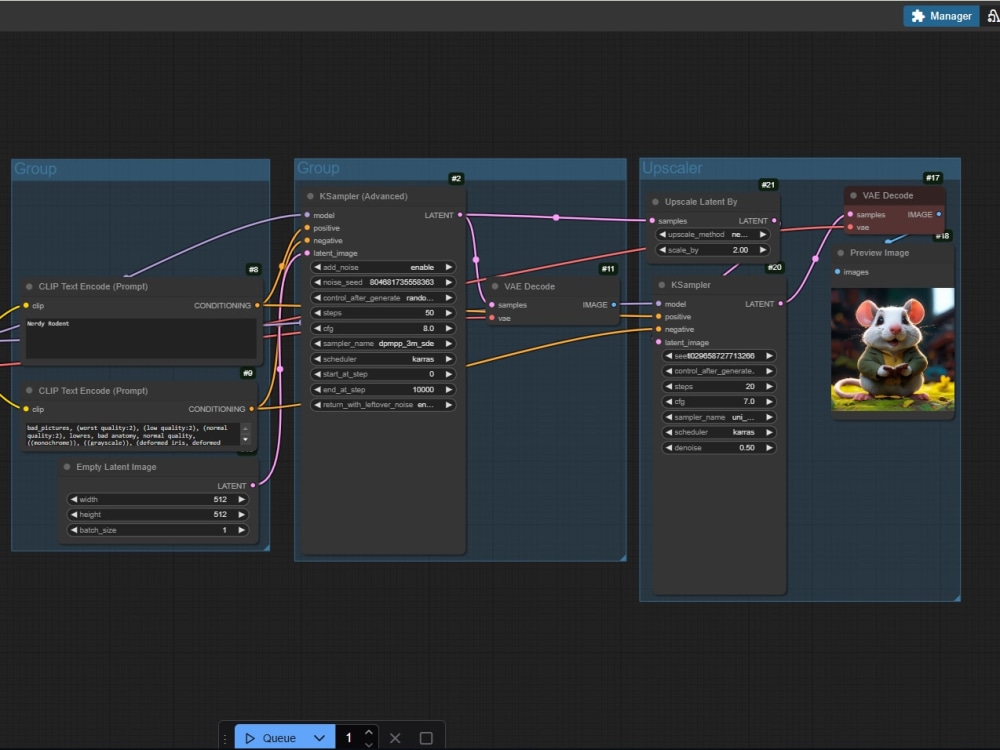Viewport: 1000px width, 750px height.
Task: Open the sampler_name uni_ selector in KSampler
Action: 719,417
